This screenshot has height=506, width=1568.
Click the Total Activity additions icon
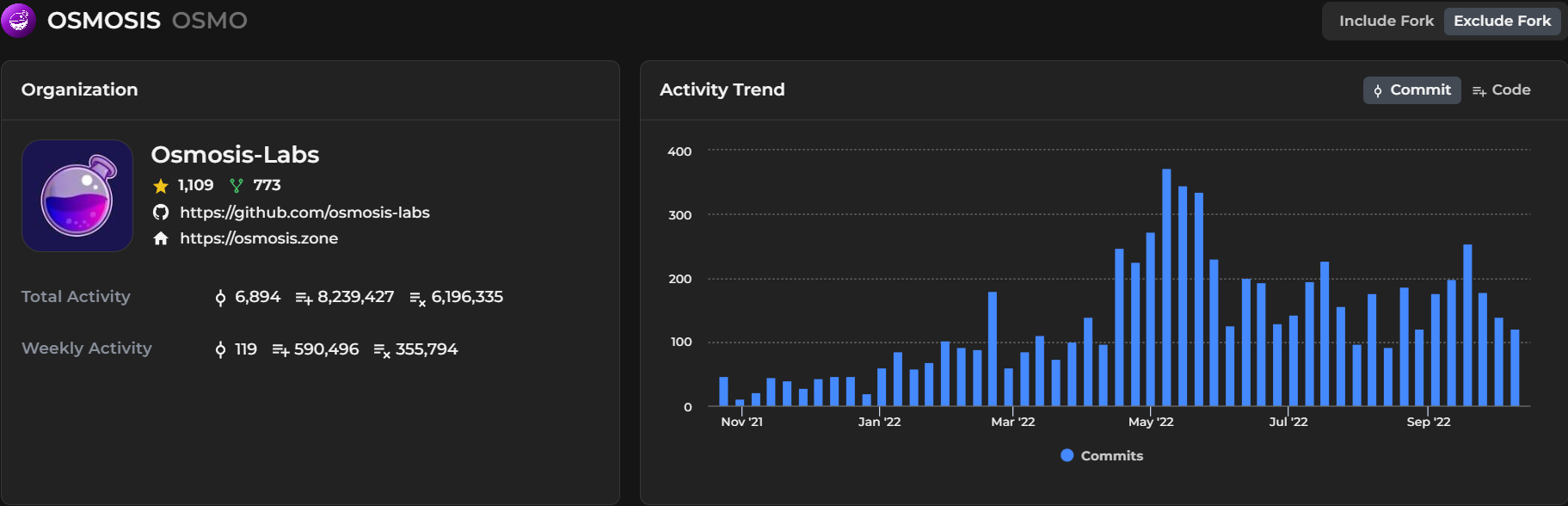pyautogui.click(x=304, y=299)
